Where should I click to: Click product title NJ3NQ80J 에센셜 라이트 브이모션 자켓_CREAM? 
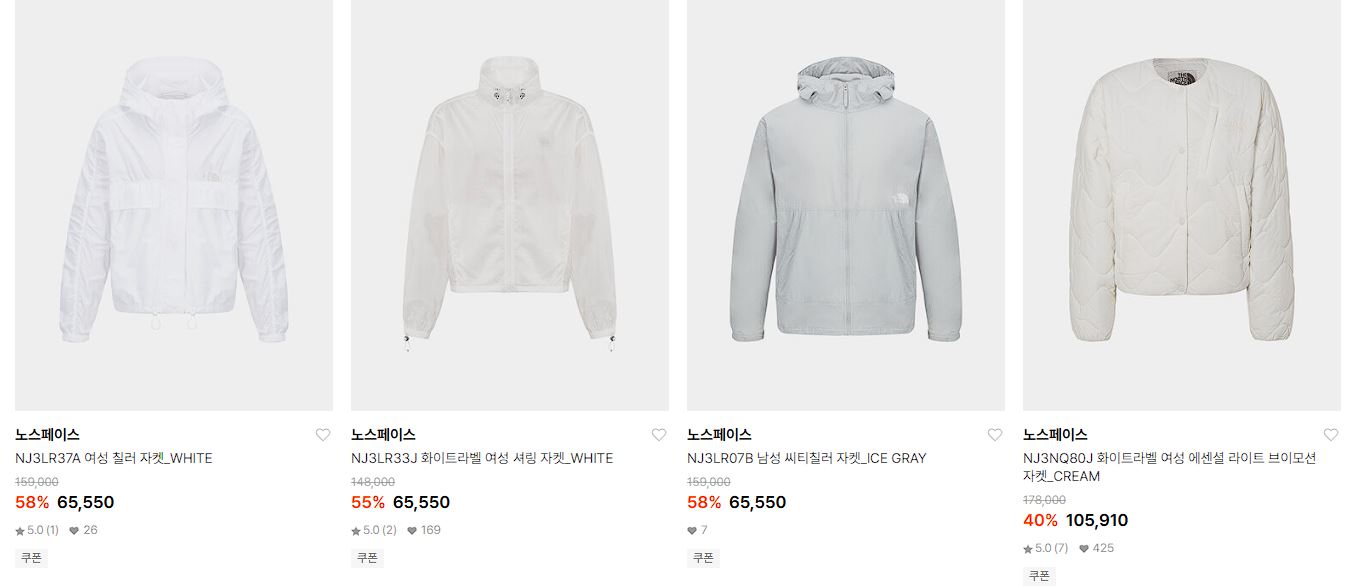click(1169, 467)
